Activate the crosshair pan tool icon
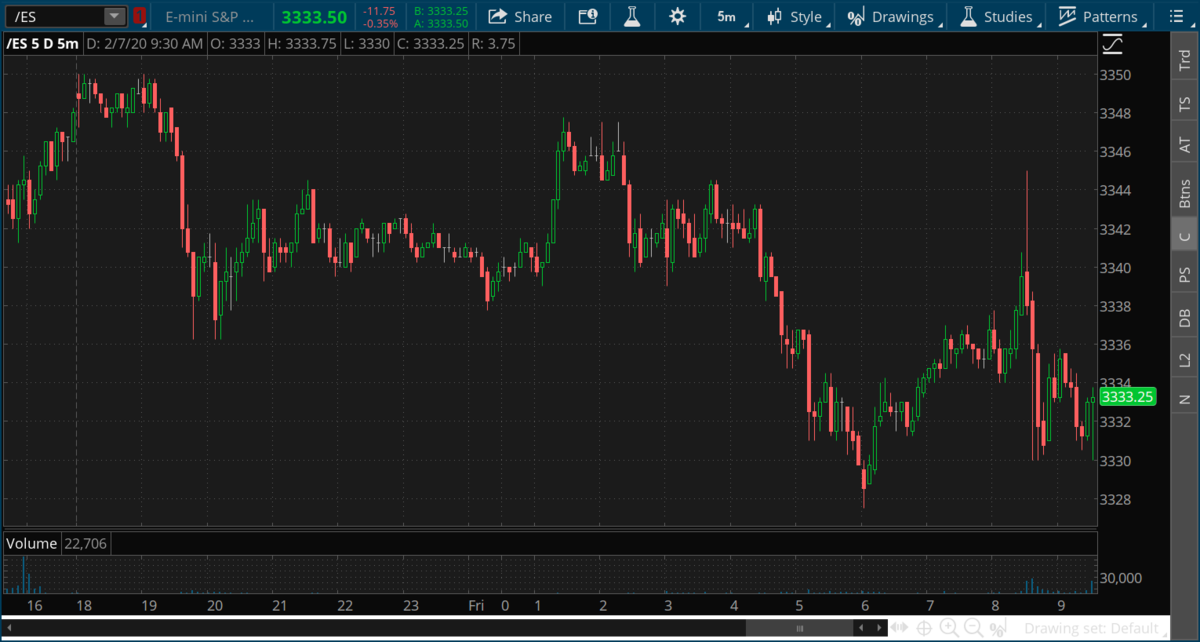Viewport: 1200px width, 642px height. [925, 629]
